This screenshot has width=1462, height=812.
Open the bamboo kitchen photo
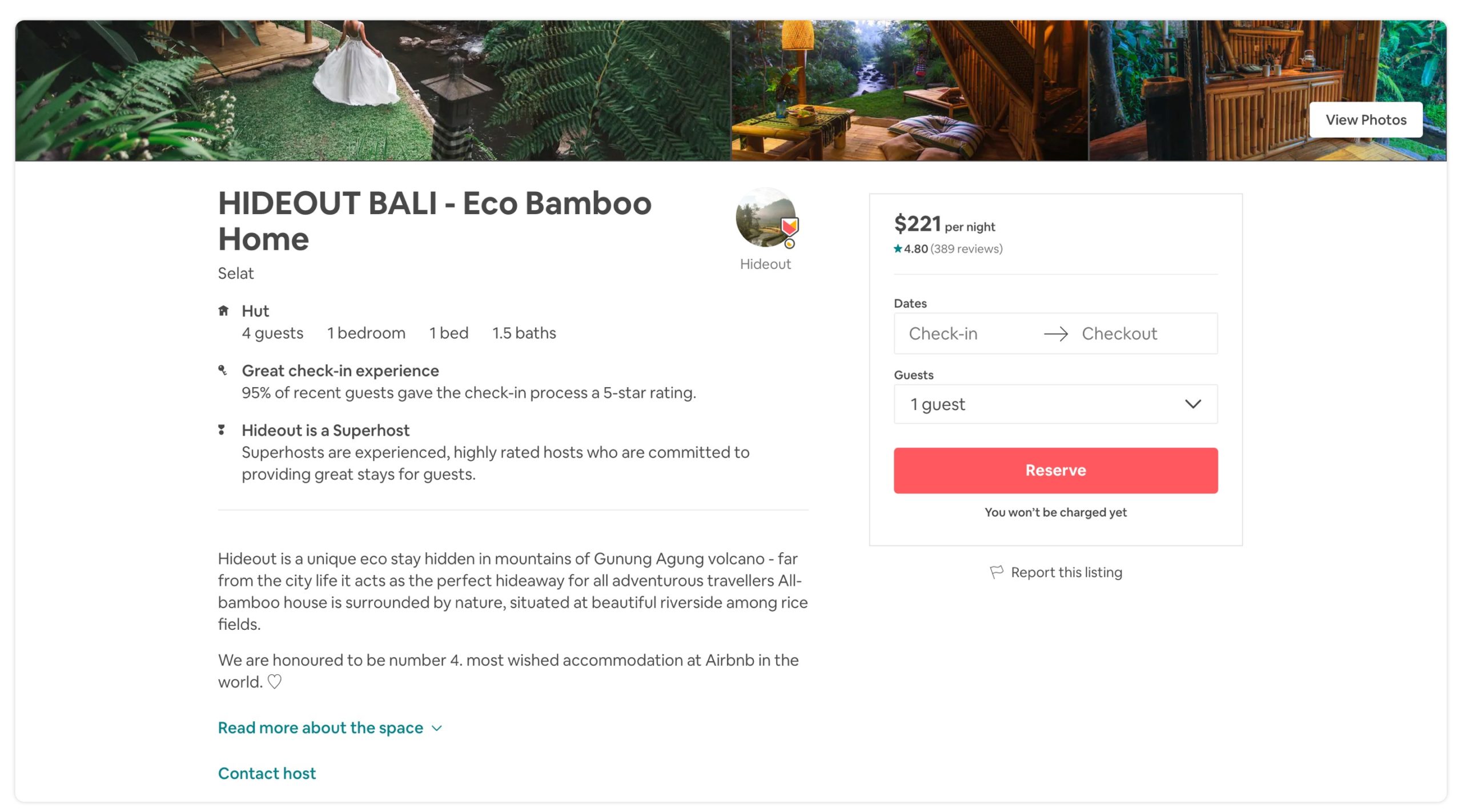point(1267,90)
